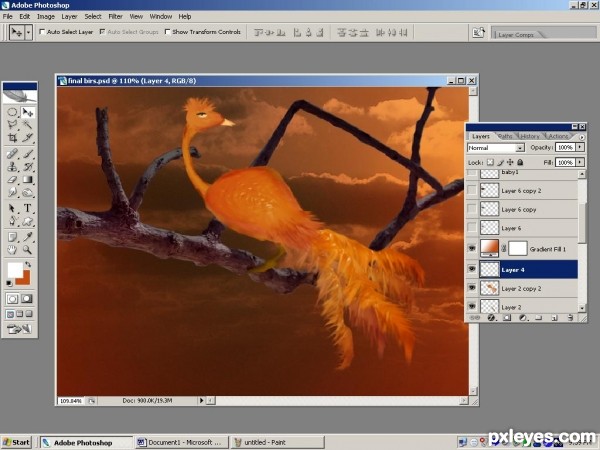The width and height of the screenshot is (600, 450).
Task: Open the status bar info arrow
Action: (201, 401)
